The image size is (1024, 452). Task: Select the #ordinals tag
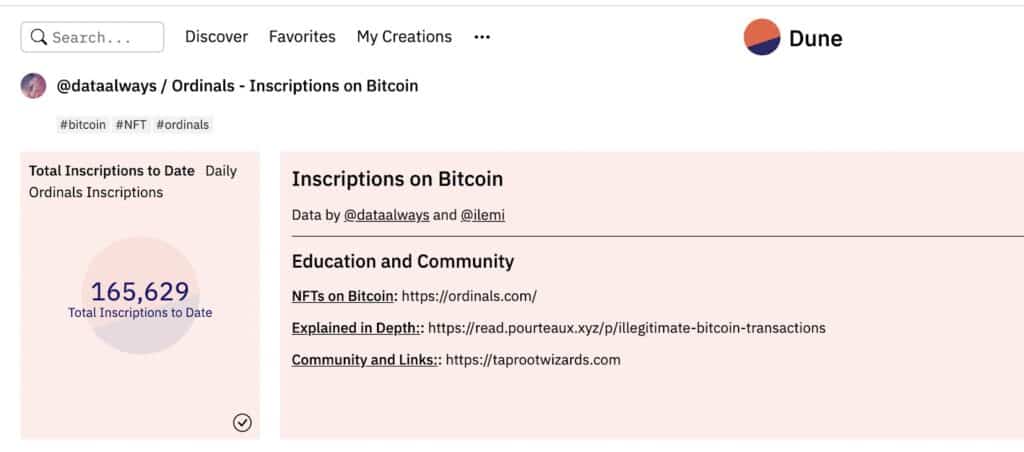coord(183,125)
